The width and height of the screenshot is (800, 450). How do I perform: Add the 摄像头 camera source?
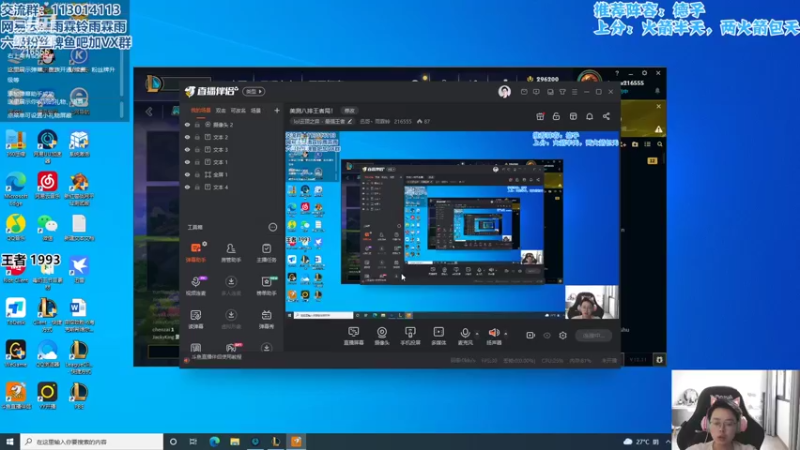[382, 336]
